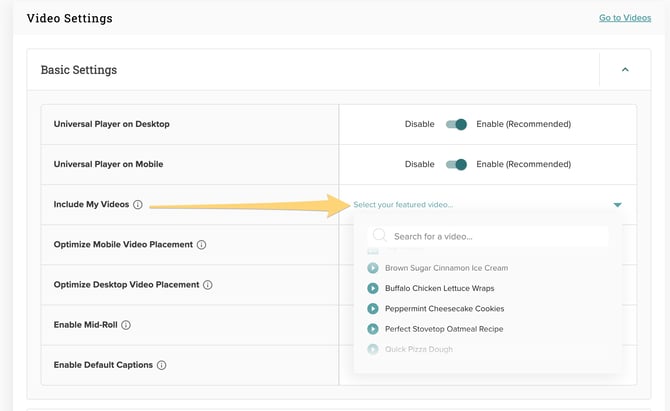
Task: Select Quick Pizza Dough video entry
Action: 420,349
